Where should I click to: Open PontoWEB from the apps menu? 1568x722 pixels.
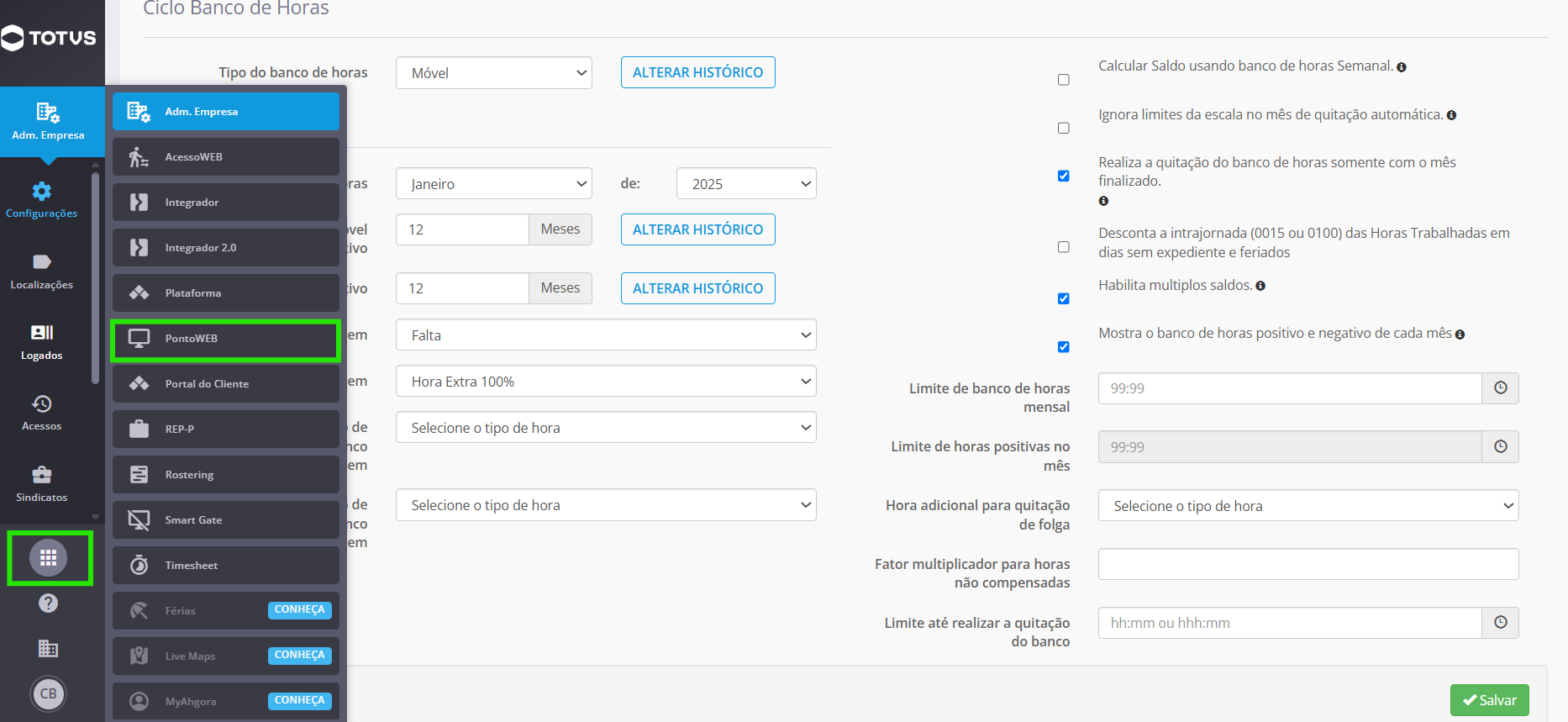click(x=226, y=339)
